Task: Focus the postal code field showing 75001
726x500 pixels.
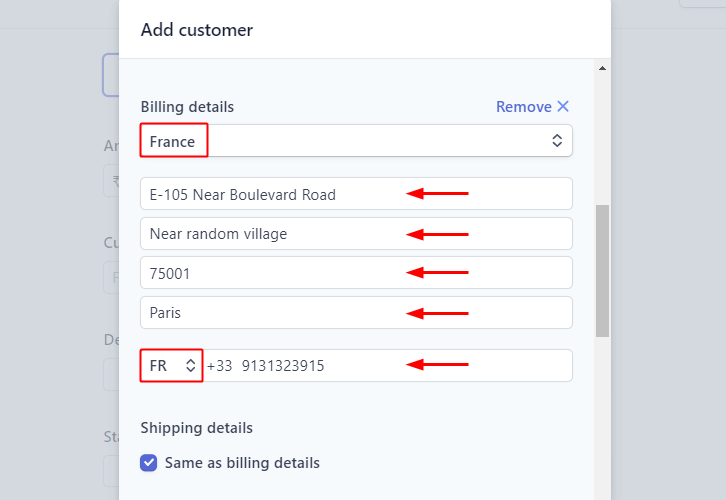Action: coord(356,273)
